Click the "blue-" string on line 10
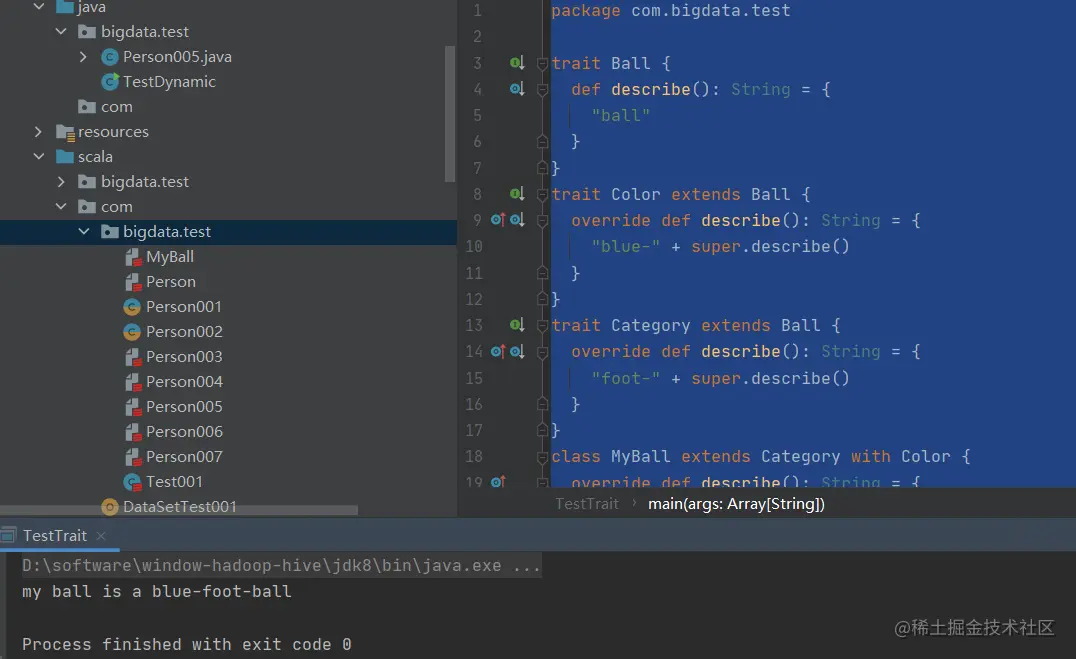 pyautogui.click(x=626, y=246)
